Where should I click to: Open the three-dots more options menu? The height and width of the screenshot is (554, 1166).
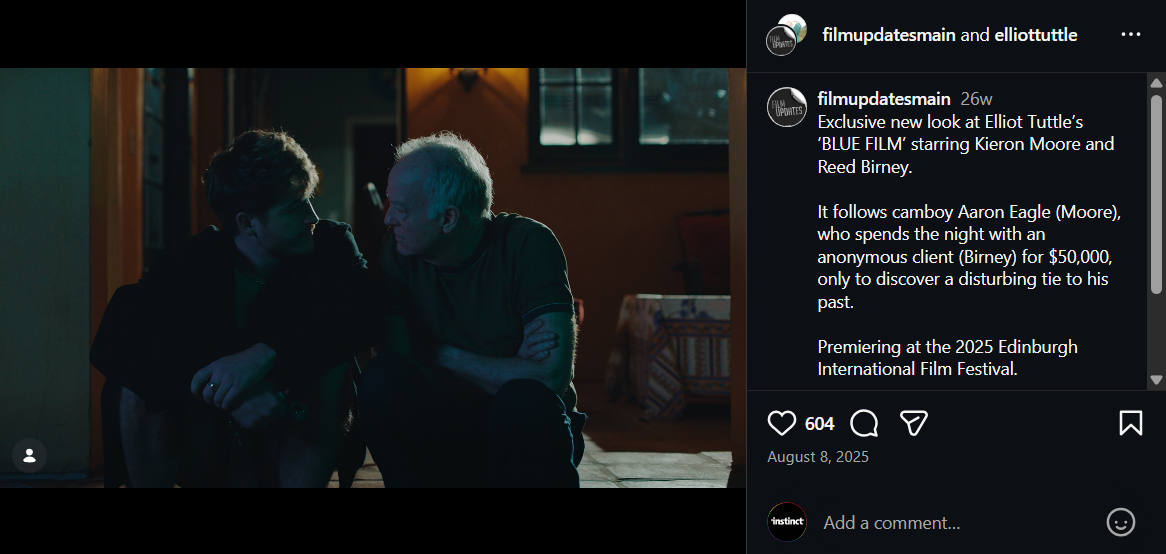(x=1131, y=35)
